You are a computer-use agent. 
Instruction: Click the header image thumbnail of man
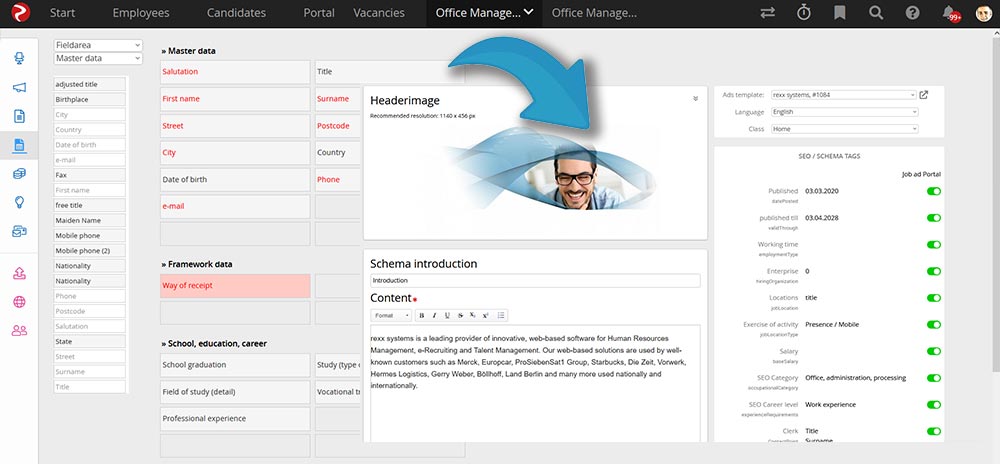[x=550, y=168]
